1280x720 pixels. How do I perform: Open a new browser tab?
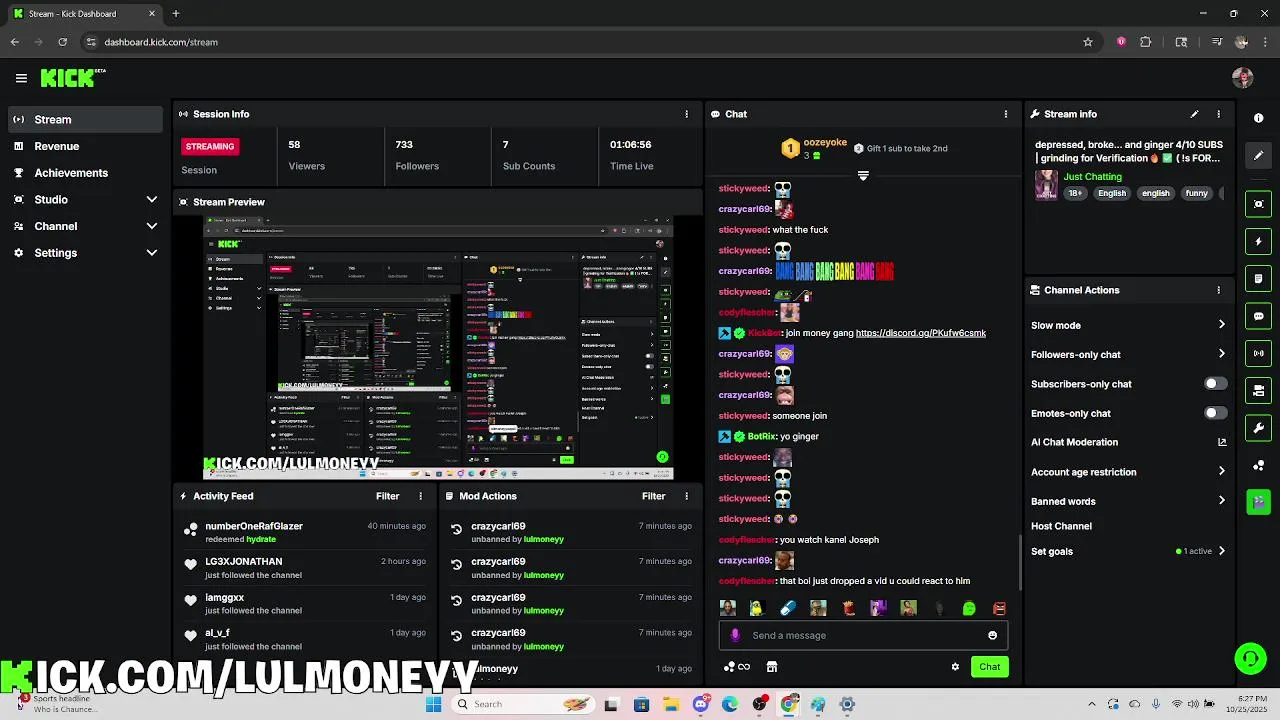176,14
